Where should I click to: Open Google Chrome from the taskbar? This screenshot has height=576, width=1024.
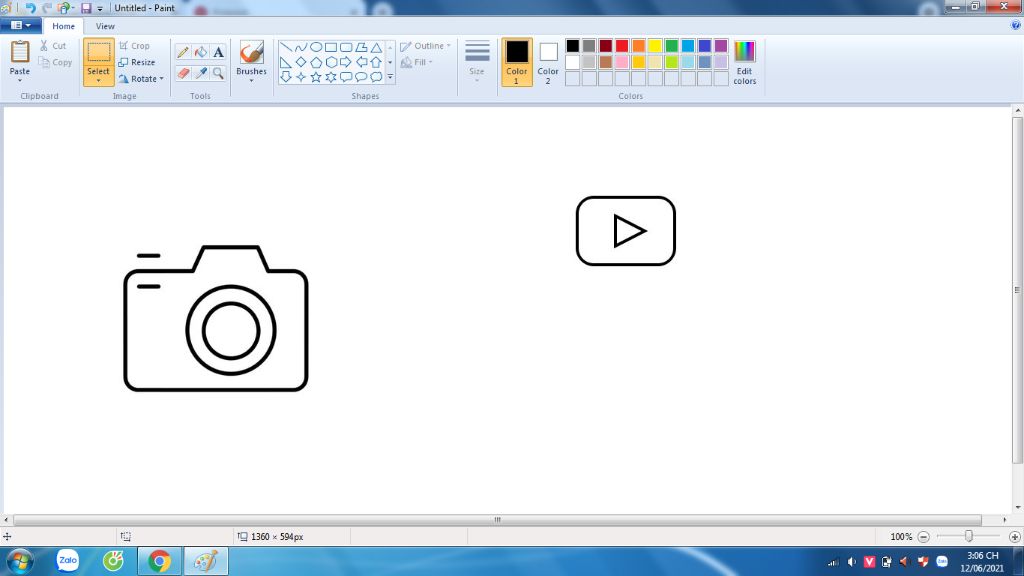pos(159,561)
